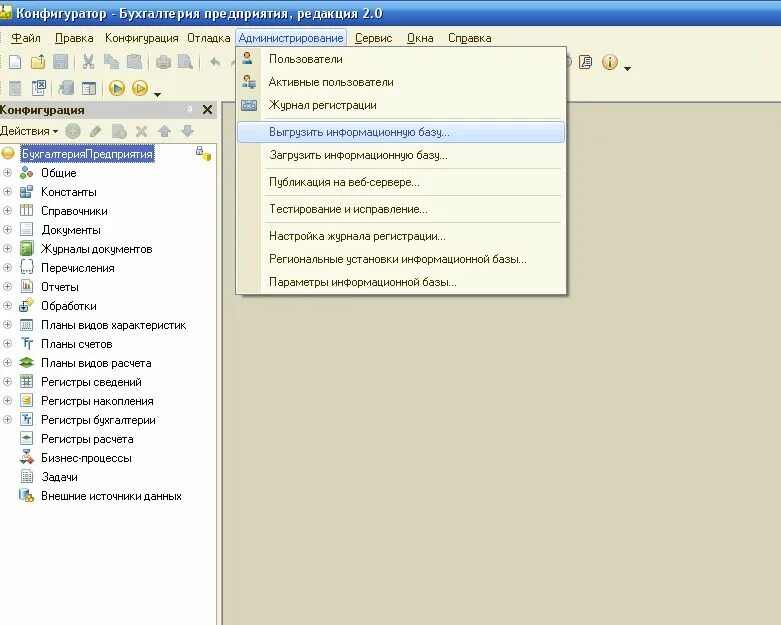
Task: Click the Copy toolbar icon
Action: click(112, 62)
